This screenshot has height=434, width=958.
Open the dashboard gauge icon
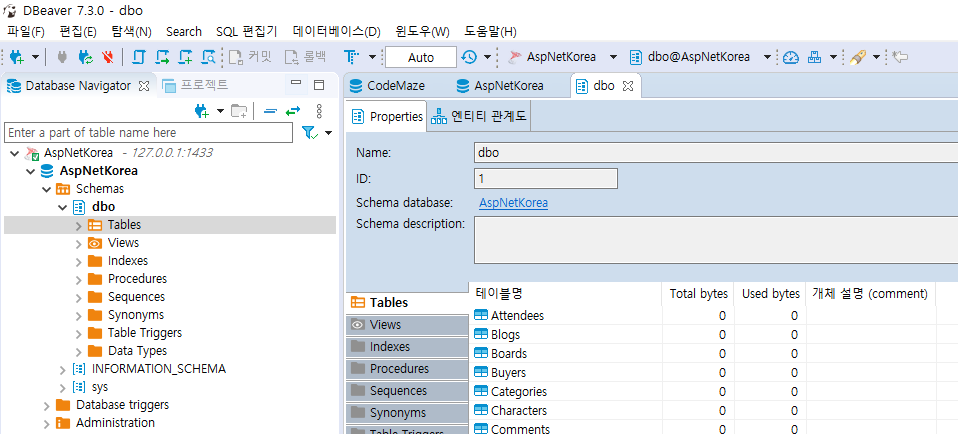point(791,57)
